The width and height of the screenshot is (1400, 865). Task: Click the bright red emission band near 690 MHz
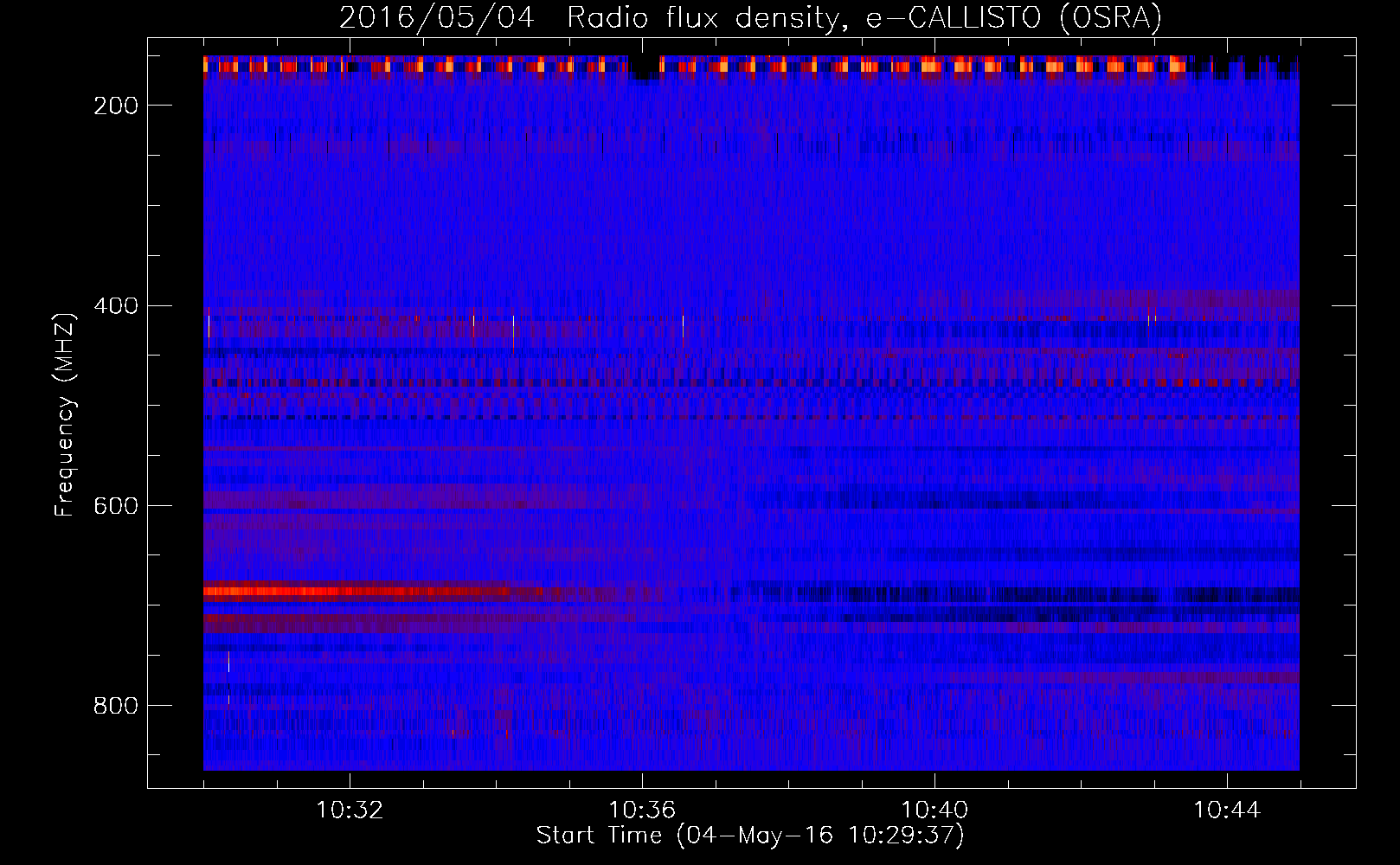[x=372, y=593]
